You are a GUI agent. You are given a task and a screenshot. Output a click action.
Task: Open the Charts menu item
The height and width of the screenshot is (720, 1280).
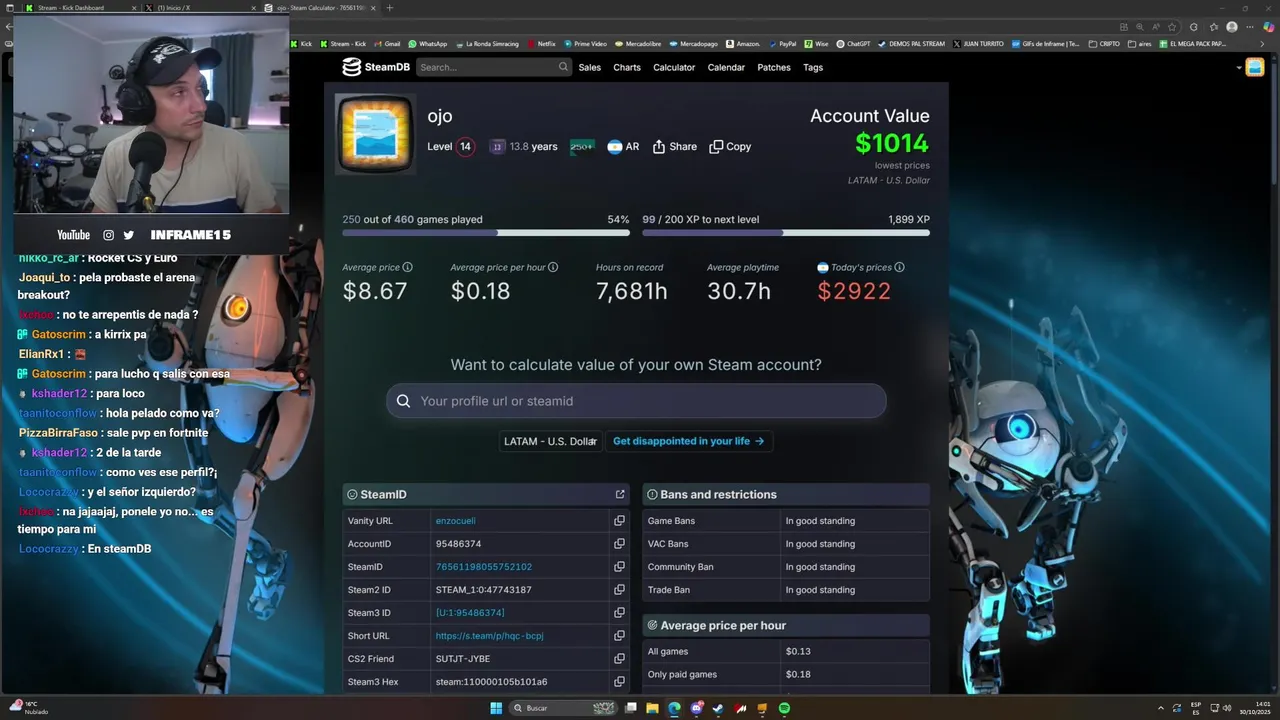point(627,67)
